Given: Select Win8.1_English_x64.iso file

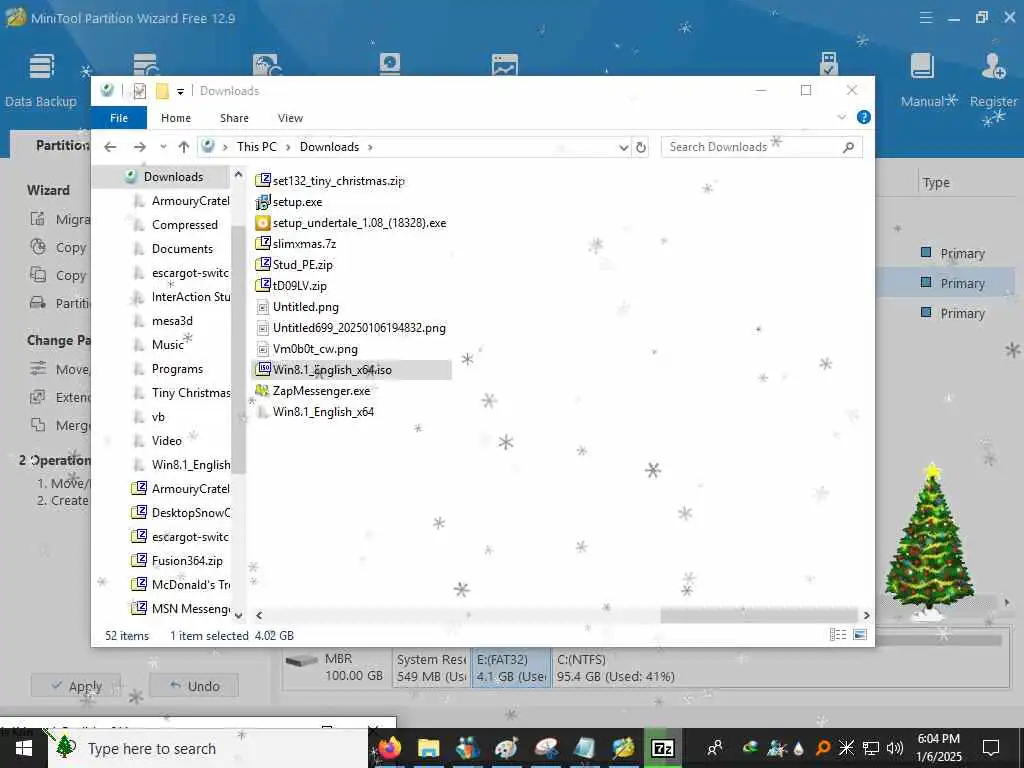Looking at the screenshot, I should click(351, 370).
